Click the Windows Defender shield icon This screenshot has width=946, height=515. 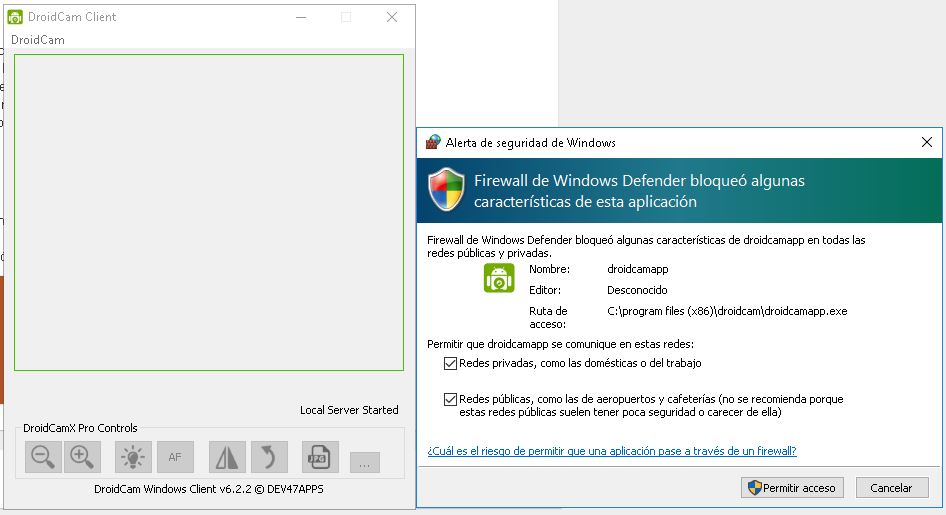446,189
